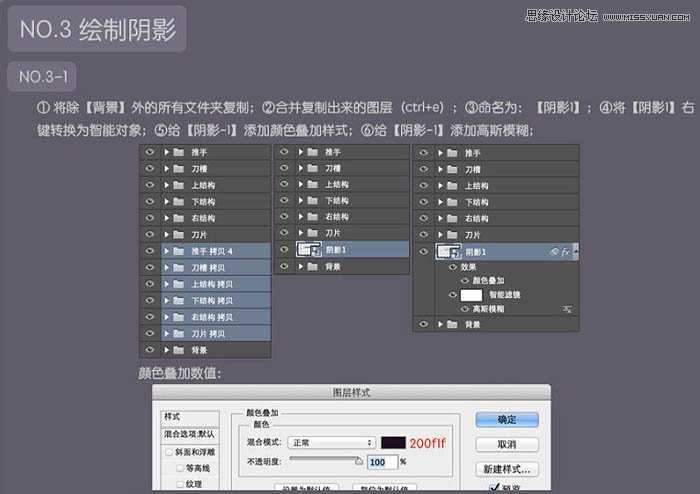The width and height of the screenshot is (700, 494).
Task: Hide the 推手 拷贝 4 group
Action: [150, 251]
